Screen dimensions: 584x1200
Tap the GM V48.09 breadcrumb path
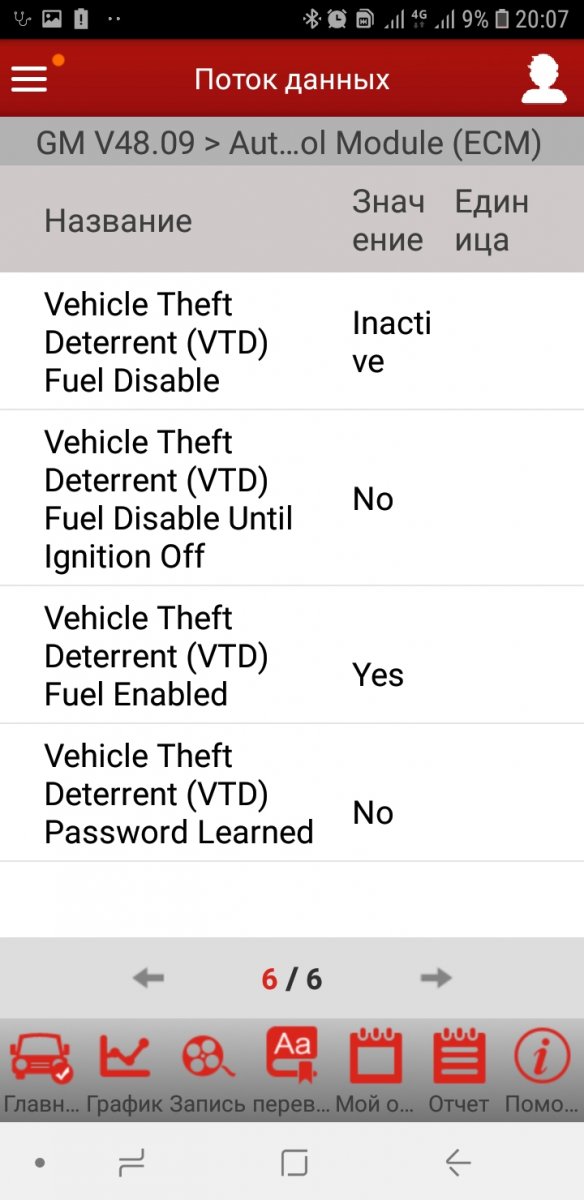pyautogui.click(x=289, y=143)
